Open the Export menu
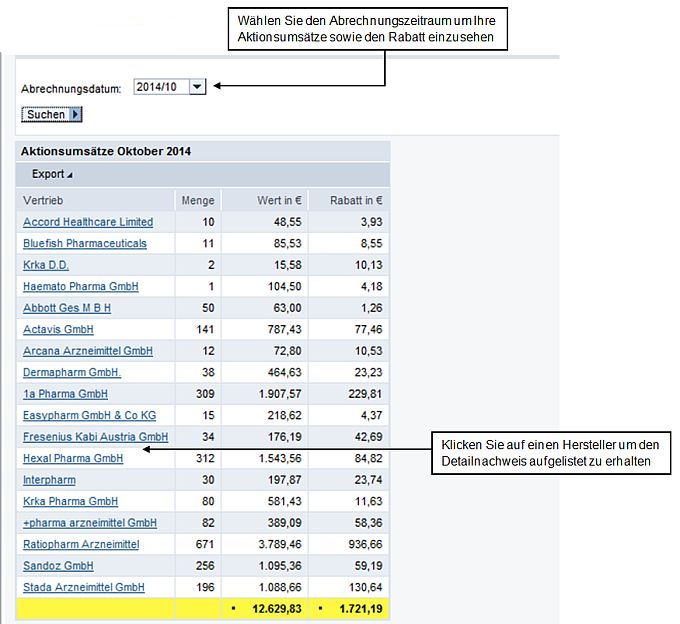Image resolution: width=680 pixels, height=624 pixels. pyautogui.click(x=52, y=174)
